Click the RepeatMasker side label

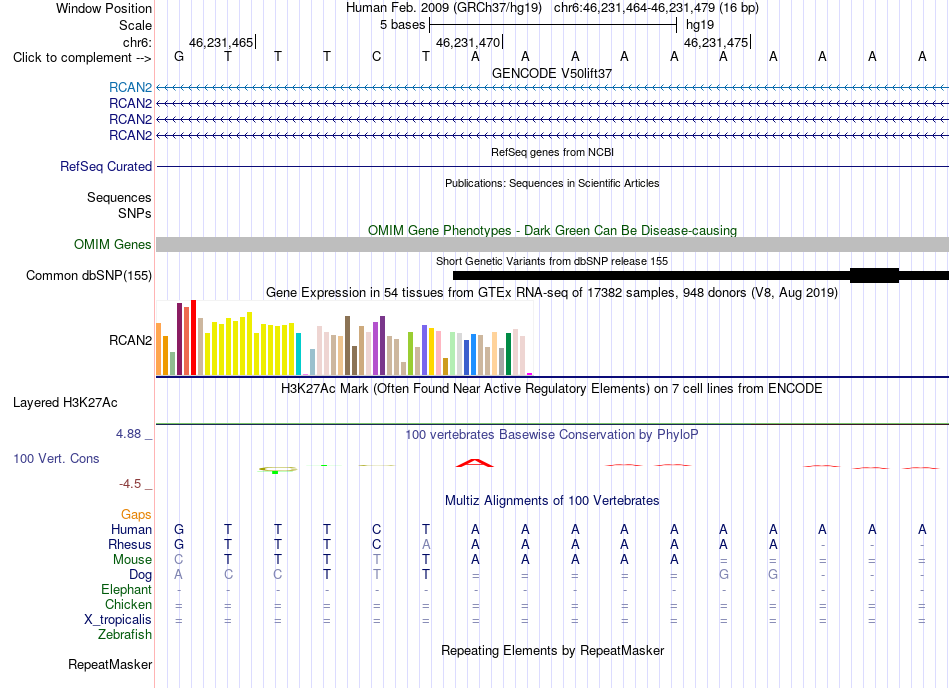click(x=110, y=665)
